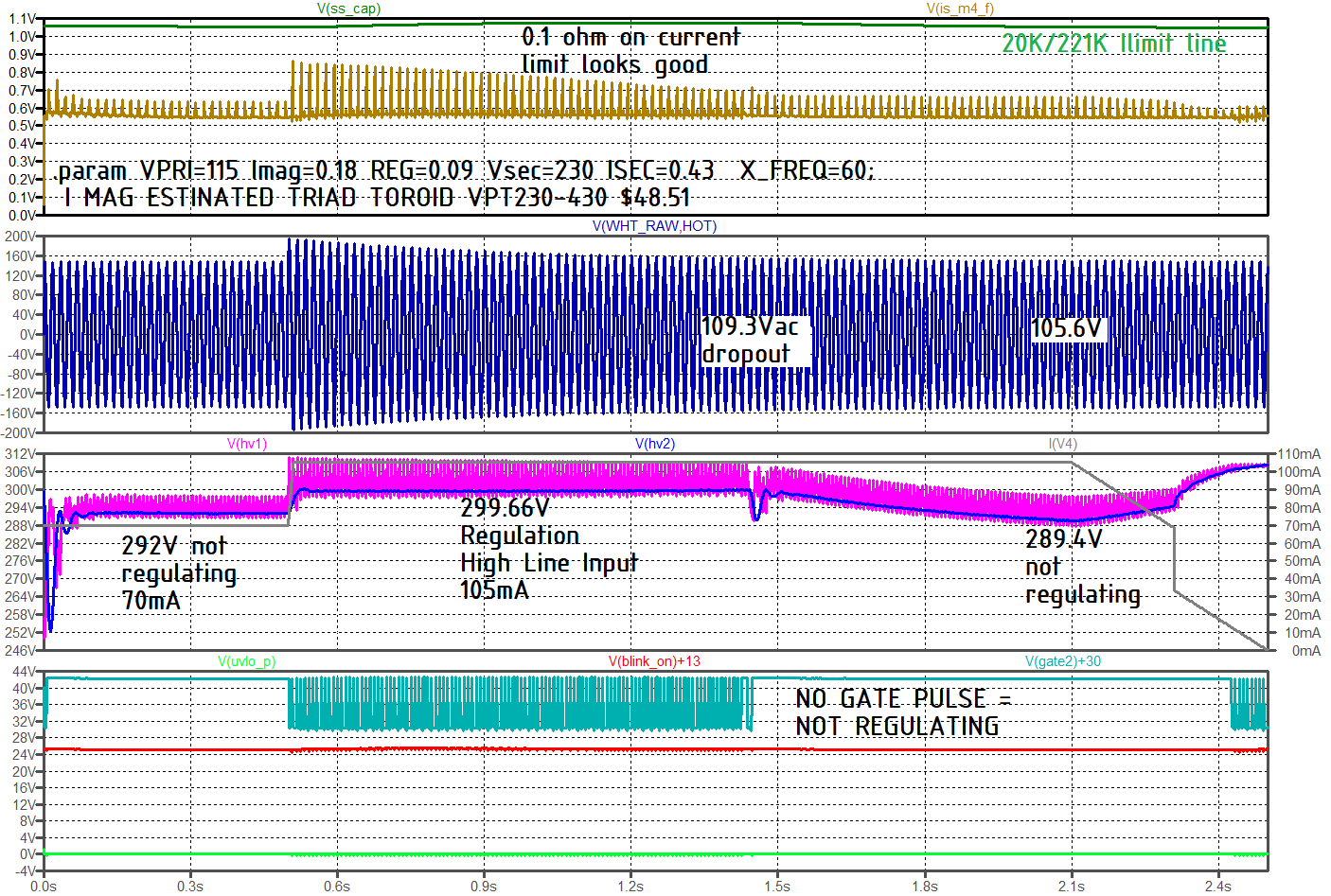Click the '292V not regulating 70mA' note
This screenshot has width=1331, height=896.
click(179, 573)
